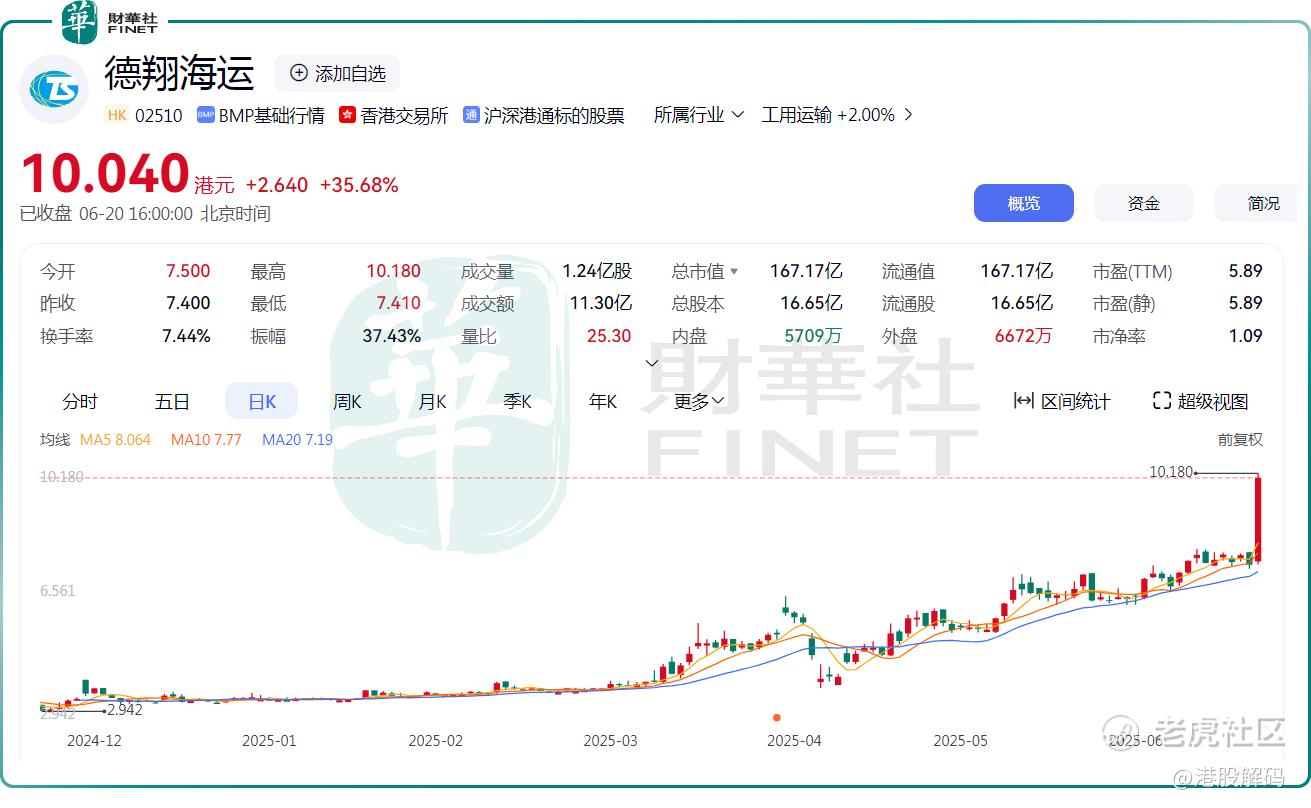Click the orange event dot below the April chart
1311x808 pixels.
777,717
